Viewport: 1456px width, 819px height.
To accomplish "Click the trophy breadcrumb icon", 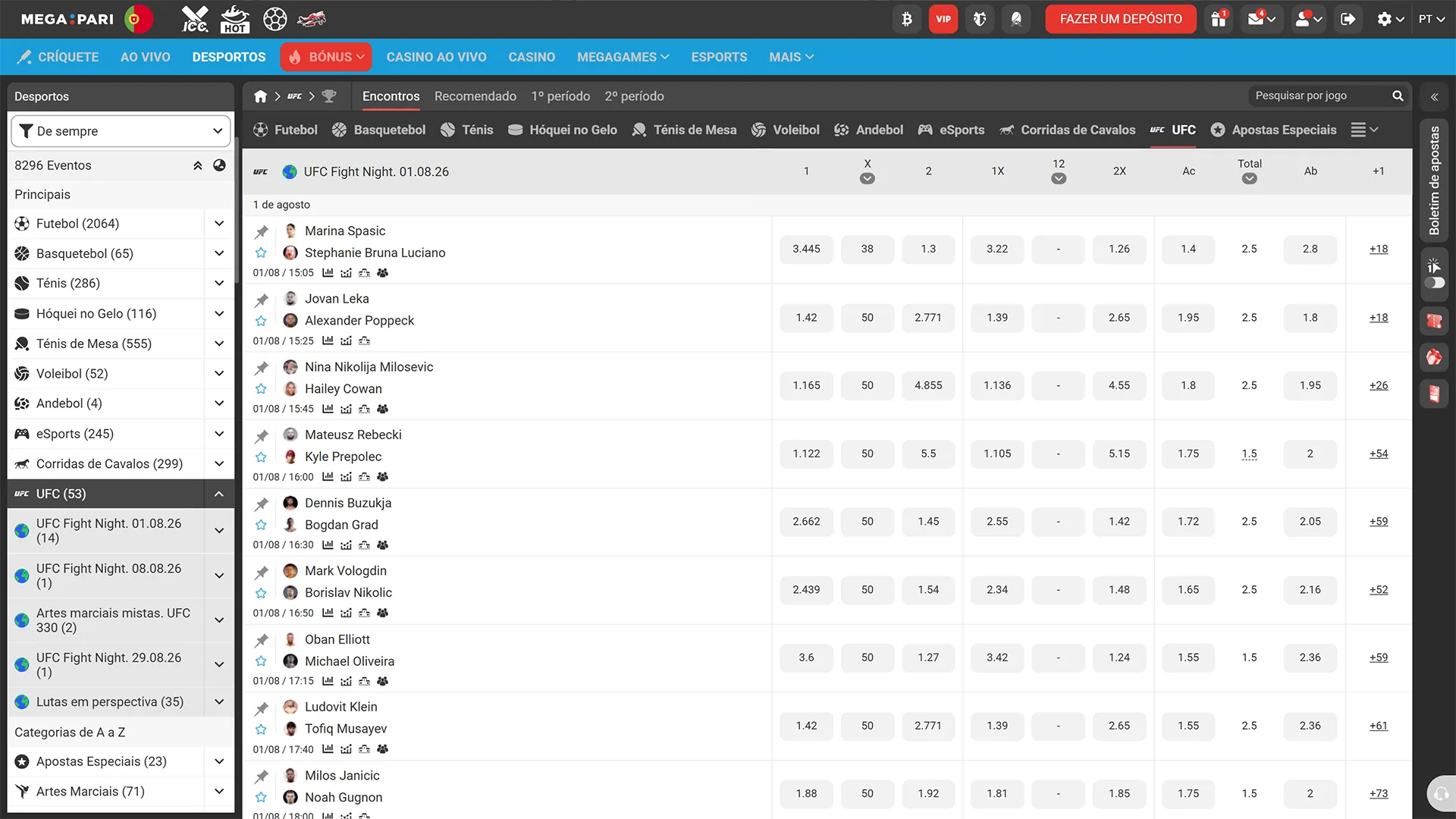I will pos(329,96).
